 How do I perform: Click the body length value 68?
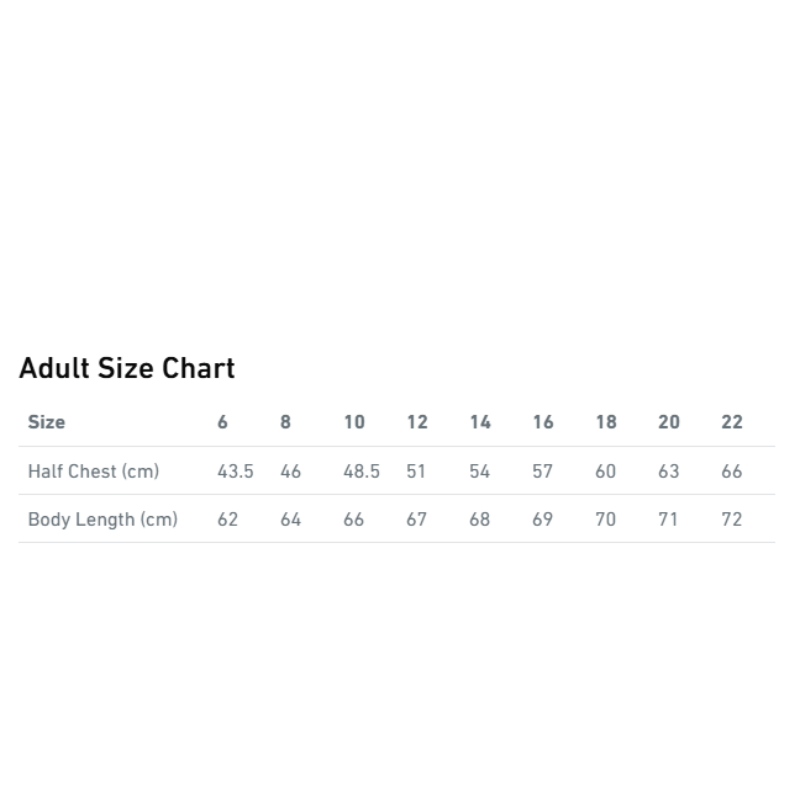click(x=480, y=519)
